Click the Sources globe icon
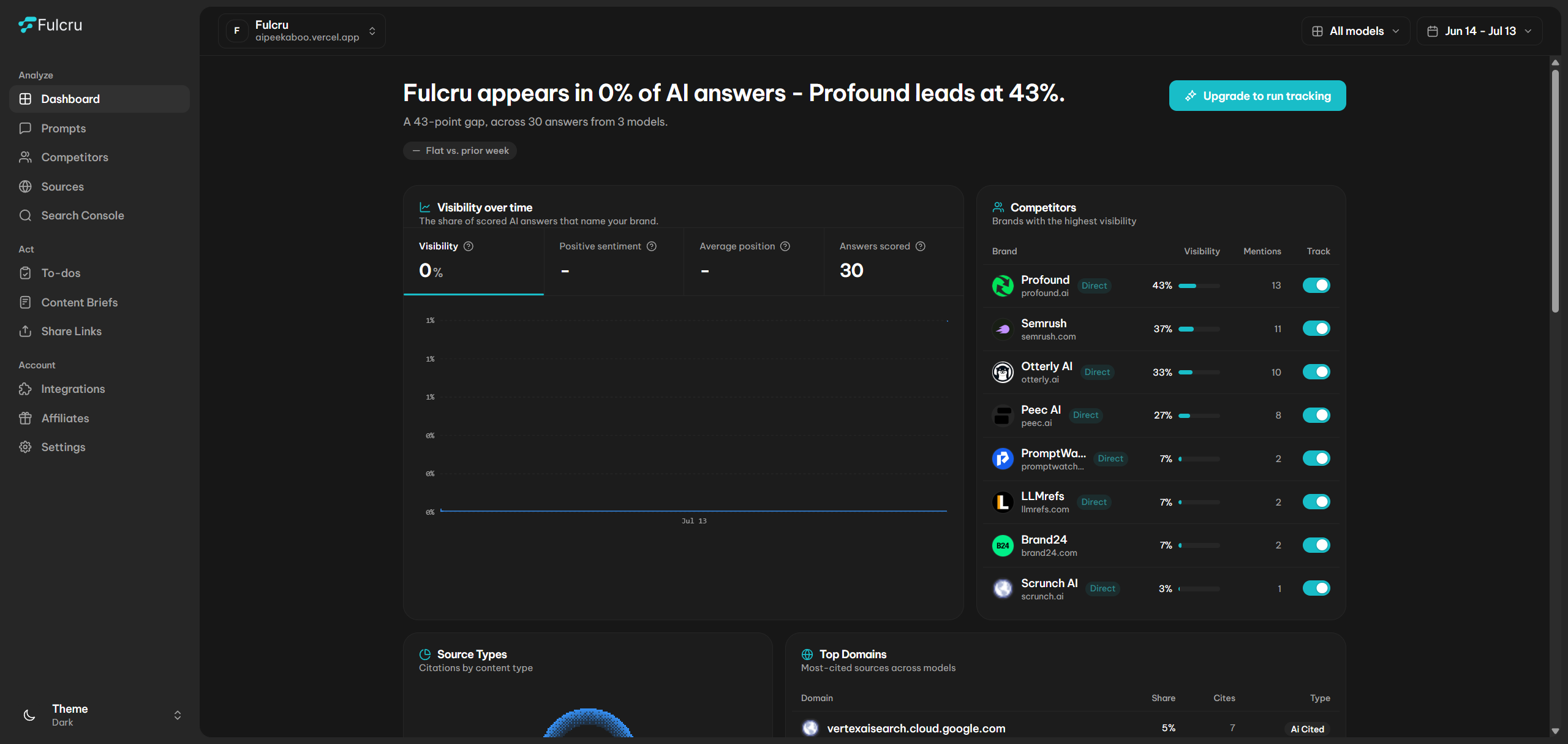 (25, 186)
